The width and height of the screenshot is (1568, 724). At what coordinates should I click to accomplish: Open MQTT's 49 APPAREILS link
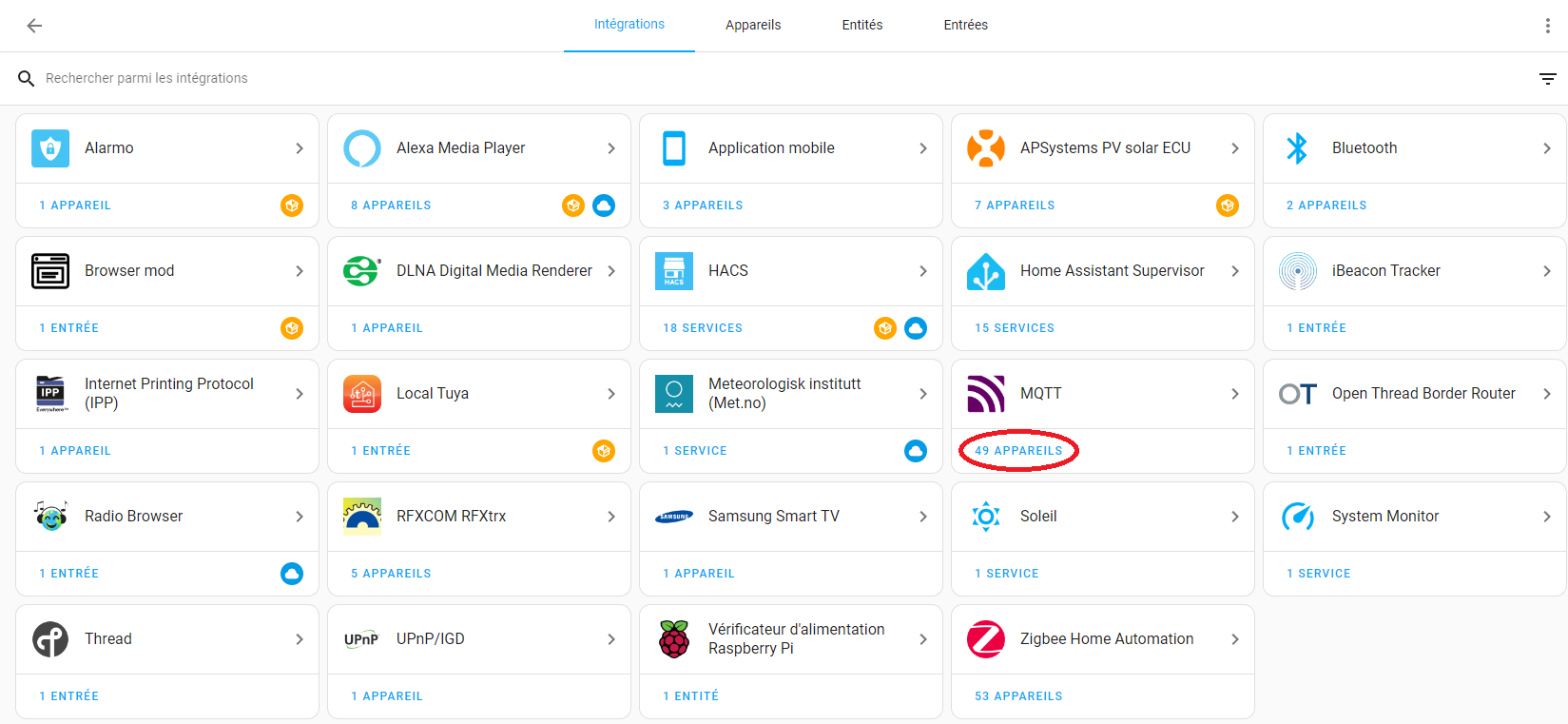pyautogui.click(x=1018, y=451)
